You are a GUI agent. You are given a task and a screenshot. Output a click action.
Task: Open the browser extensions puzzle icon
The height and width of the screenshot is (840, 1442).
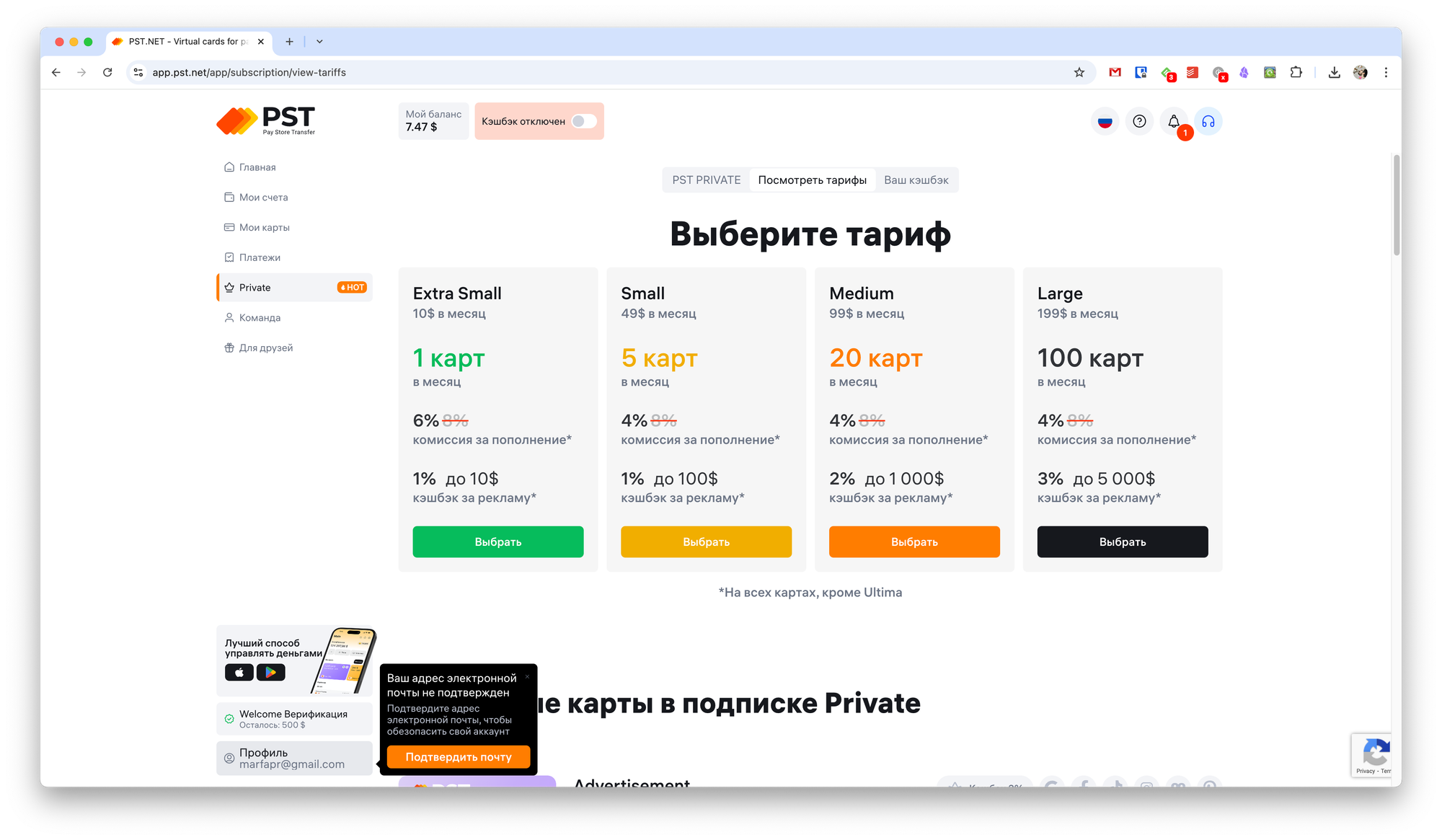coord(1296,72)
